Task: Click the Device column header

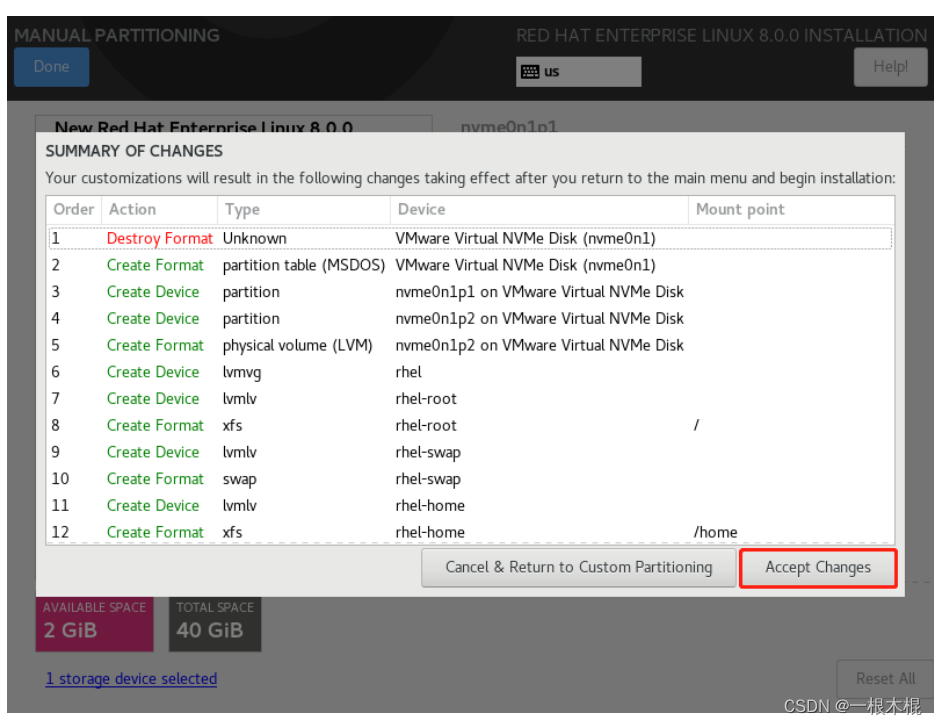Action: pyautogui.click(x=539, y=209)
